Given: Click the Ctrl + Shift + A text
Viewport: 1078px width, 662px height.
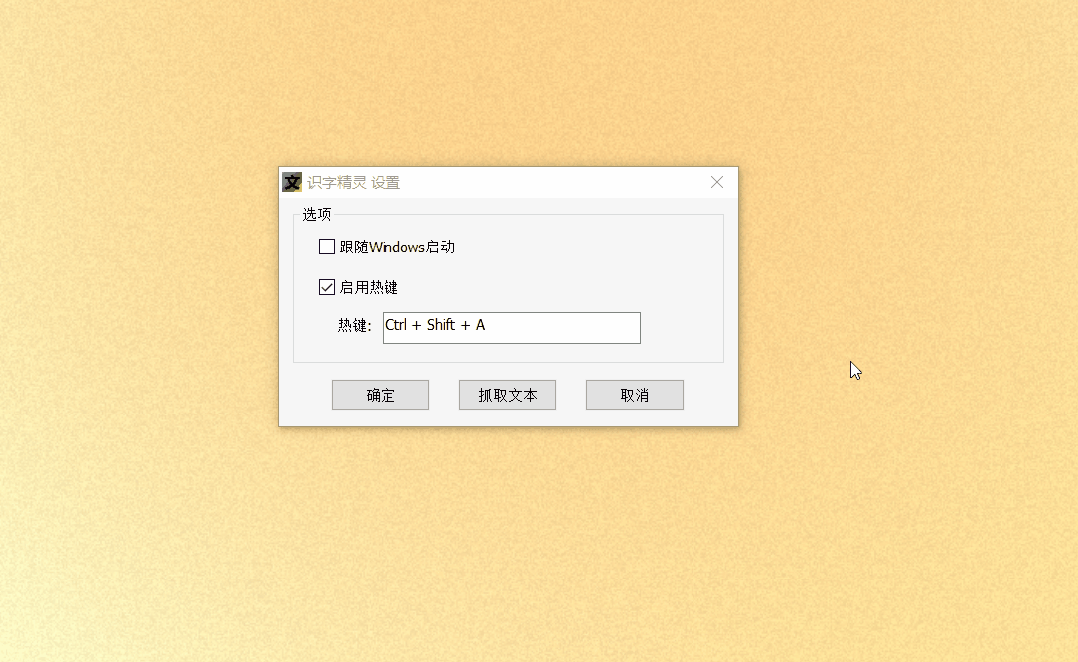Looking at the screenshot, I should pyautogui.click(x=435, y=325).
